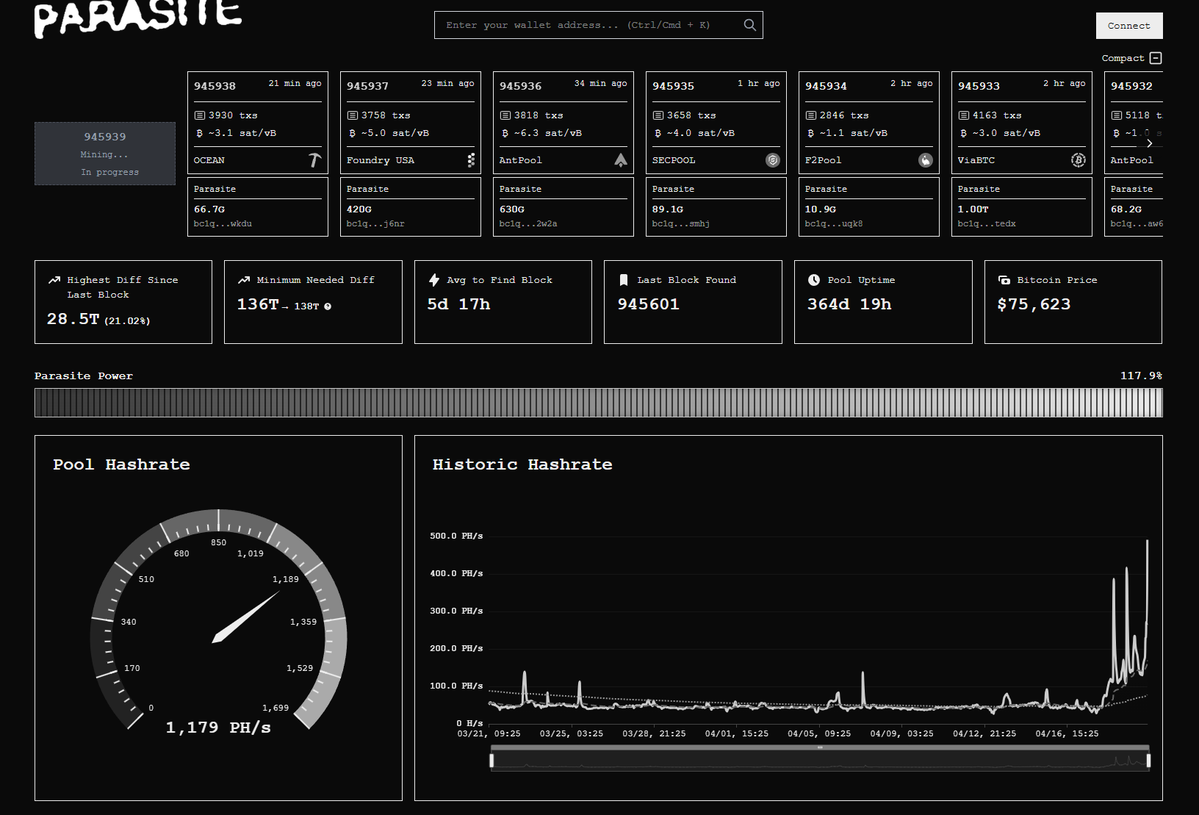Click the Bitcoin Price wallet icon
This screenshot has height=815, width=1199.
pos(1004,280)
